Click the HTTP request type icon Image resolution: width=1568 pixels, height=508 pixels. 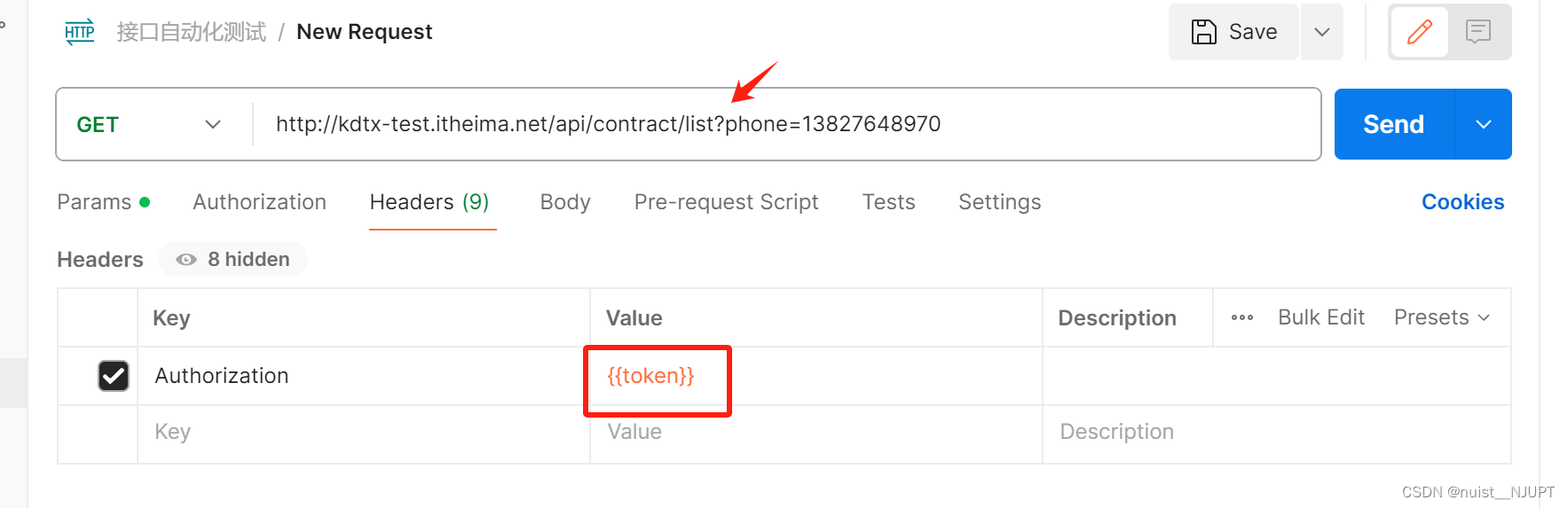pos(80,32)
